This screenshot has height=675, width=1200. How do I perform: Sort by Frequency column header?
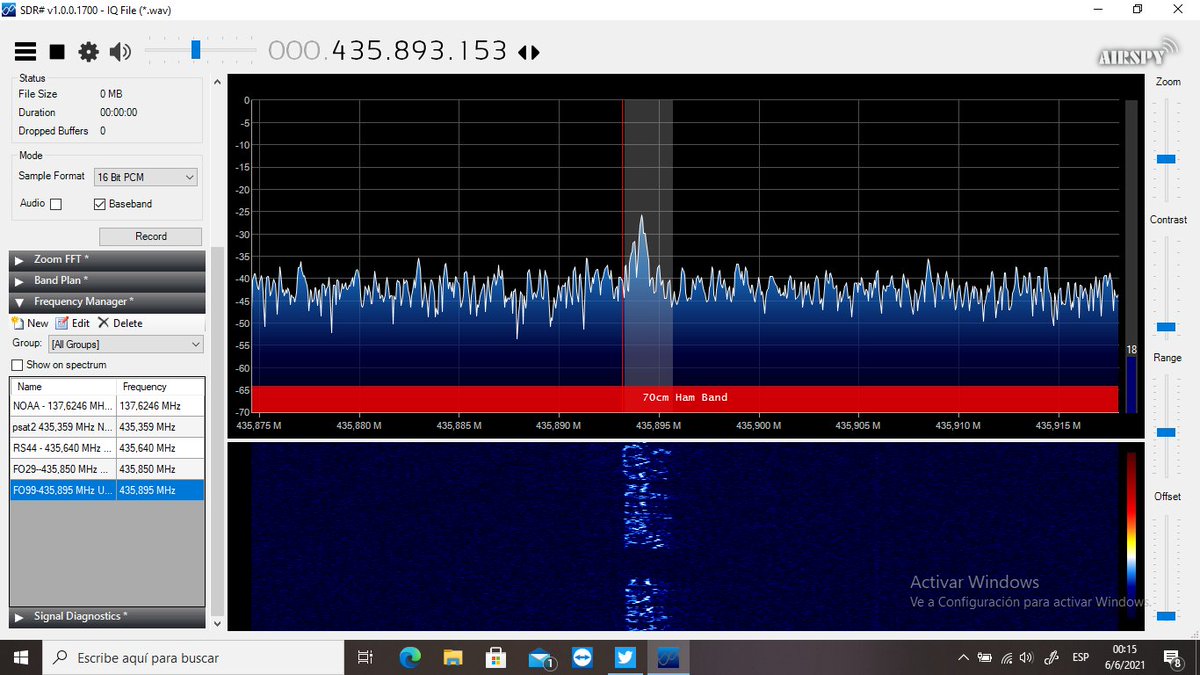(x=160, y=386)
